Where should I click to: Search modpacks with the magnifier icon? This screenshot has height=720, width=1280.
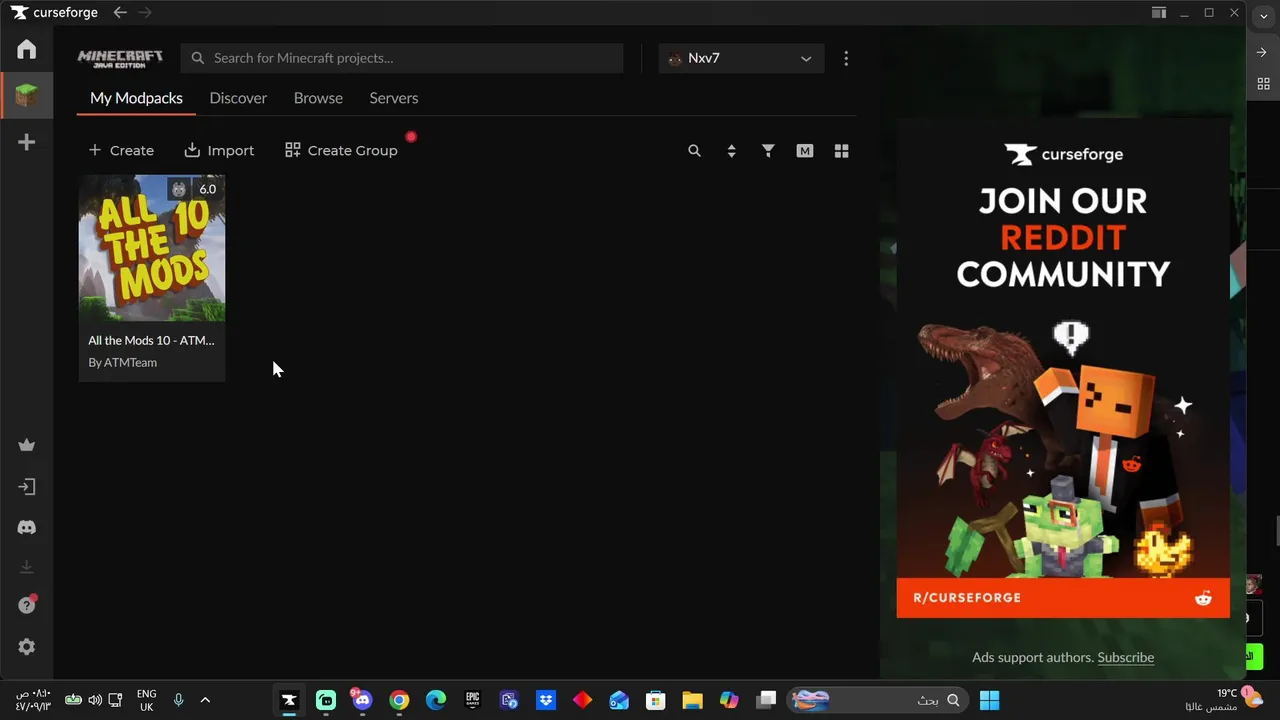(x=694, y=151)
